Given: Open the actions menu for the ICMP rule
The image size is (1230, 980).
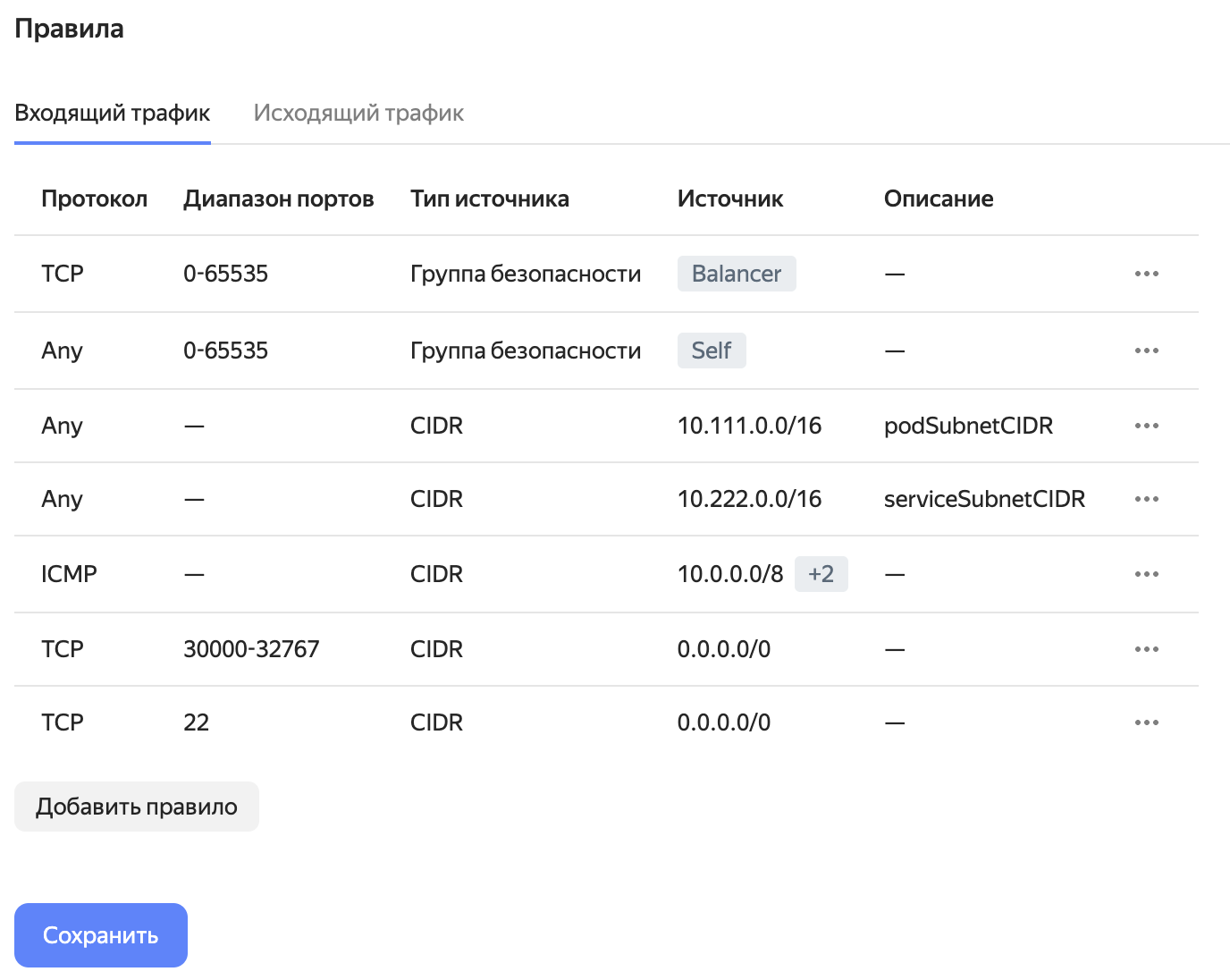Looking at the screenshot, I should (1146, 574).
